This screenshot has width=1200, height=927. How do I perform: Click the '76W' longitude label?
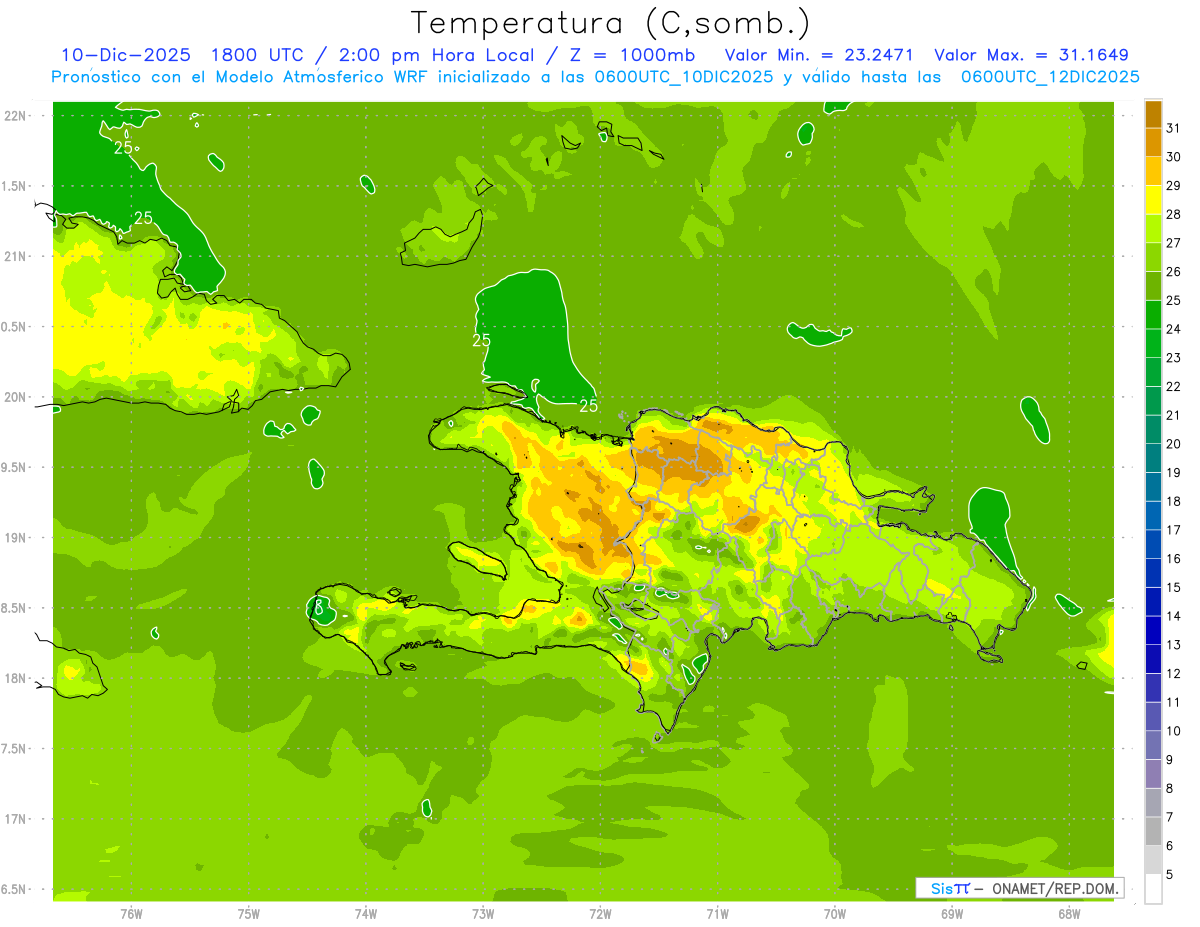pyautogui.click(x=131, y=913)
